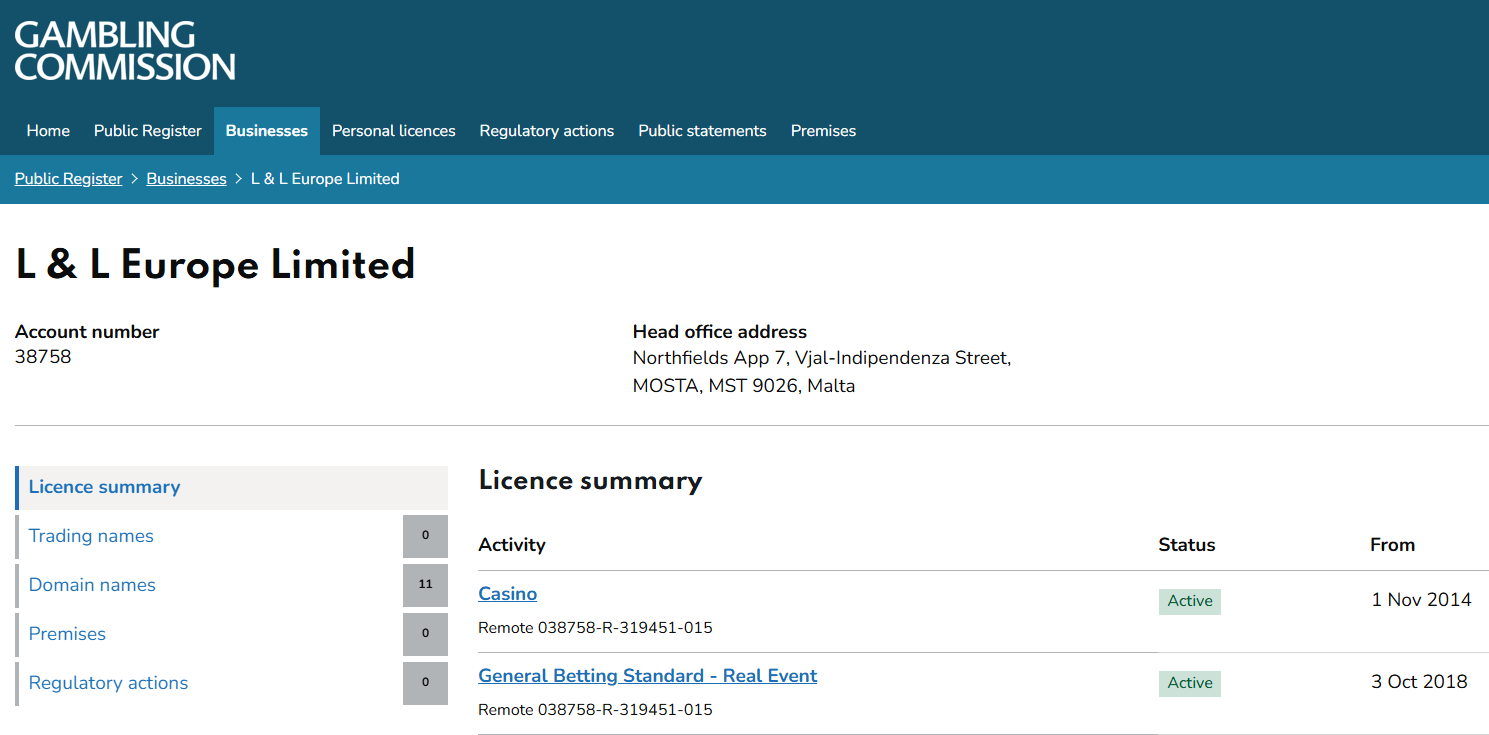The image size is (1489, 735).
Task: Click the Status column header
Action: pos(1187,545)
